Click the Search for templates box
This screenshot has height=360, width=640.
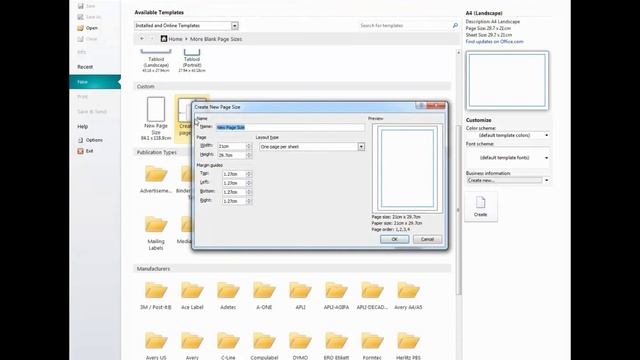point(404,26)
